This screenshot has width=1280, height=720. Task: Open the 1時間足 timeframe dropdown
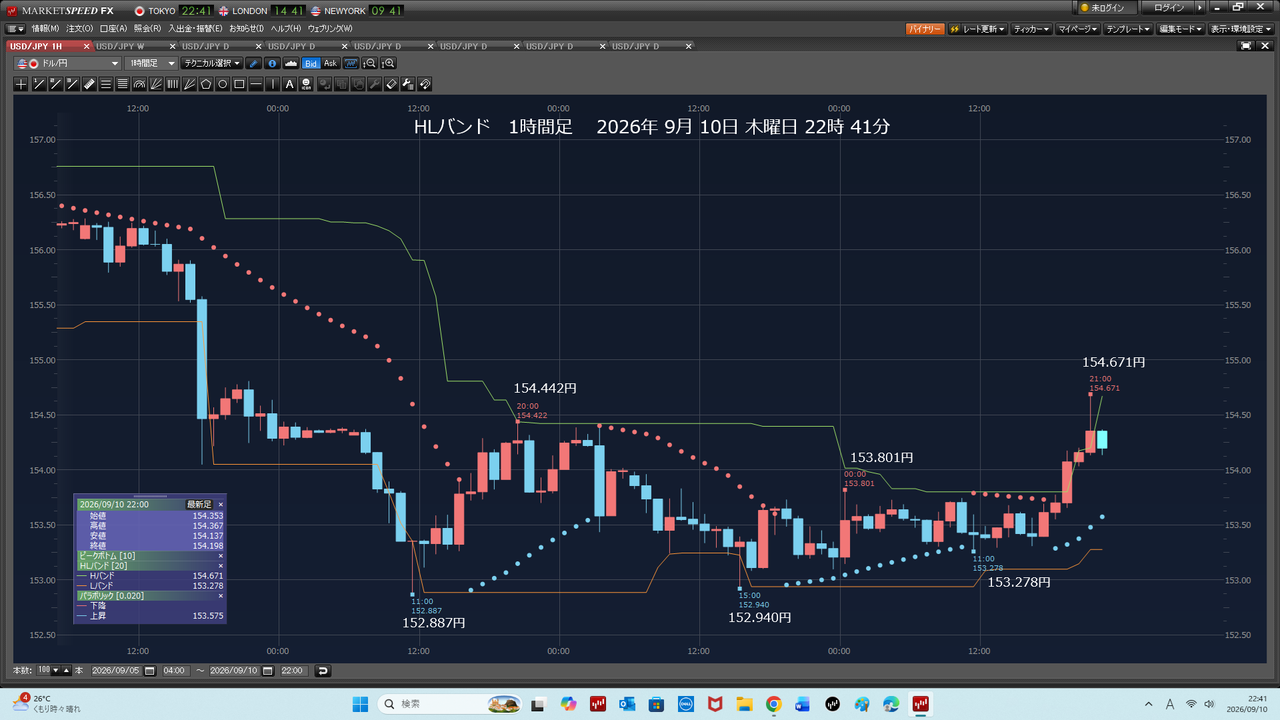click(x=151, y=64)
